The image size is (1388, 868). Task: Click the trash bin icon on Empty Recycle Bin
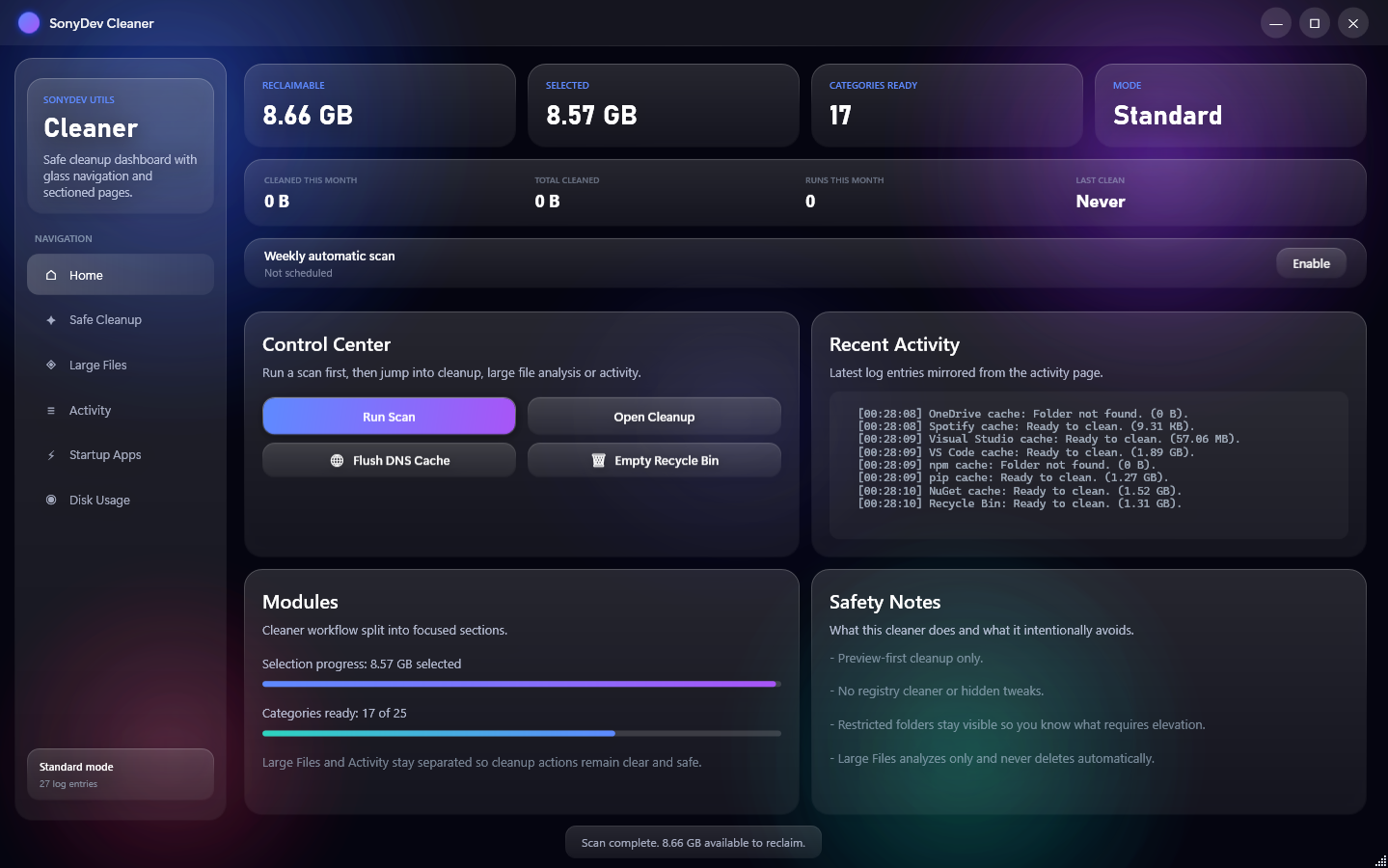point(598,461)
